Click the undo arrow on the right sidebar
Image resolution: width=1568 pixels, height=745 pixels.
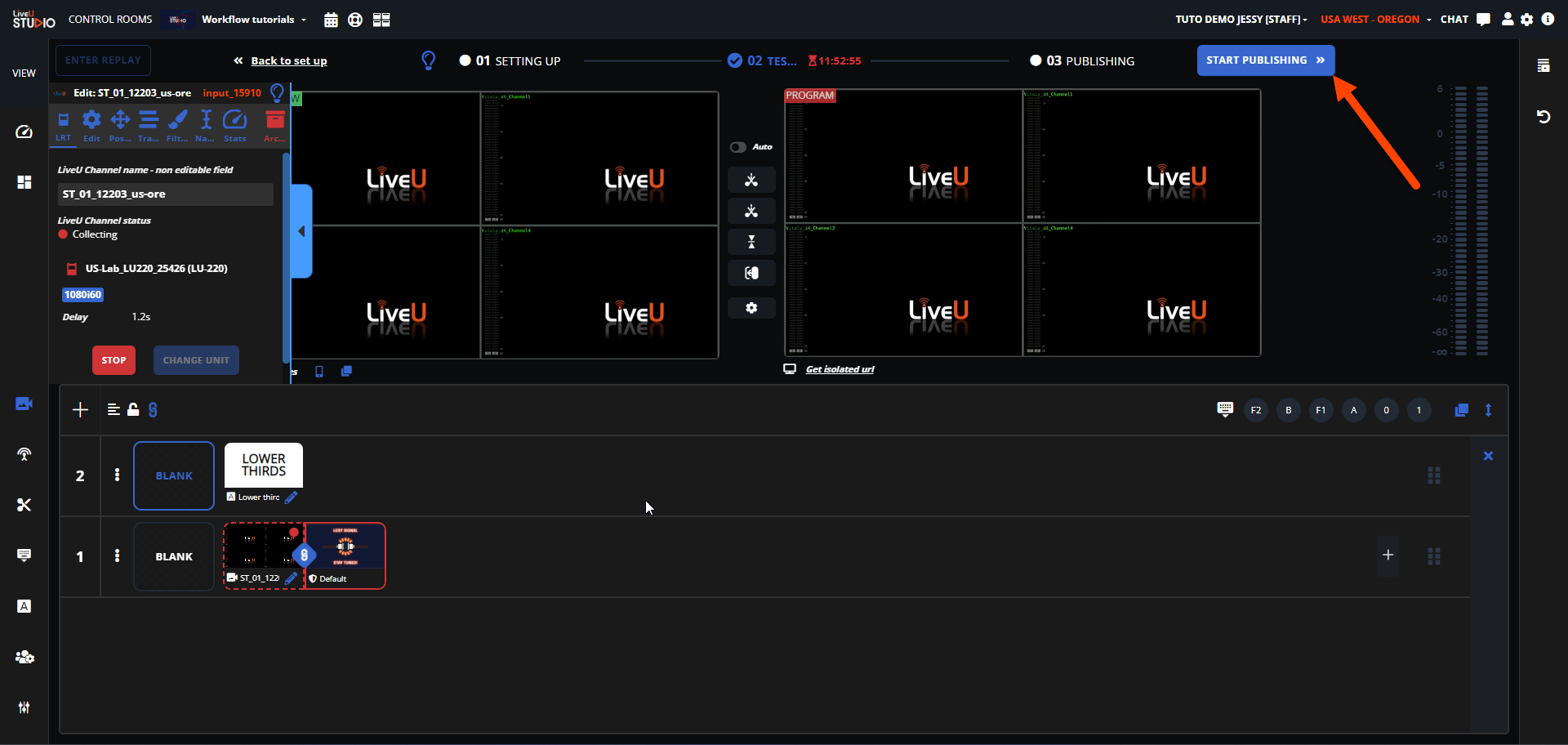(1543, 117)
